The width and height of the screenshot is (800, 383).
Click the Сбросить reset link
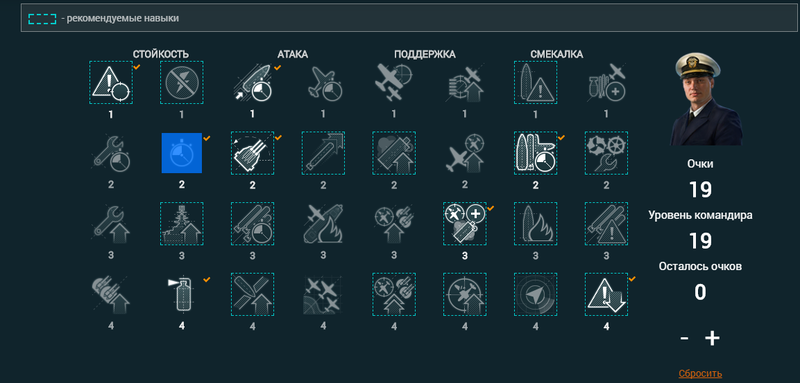click(700, 373)
